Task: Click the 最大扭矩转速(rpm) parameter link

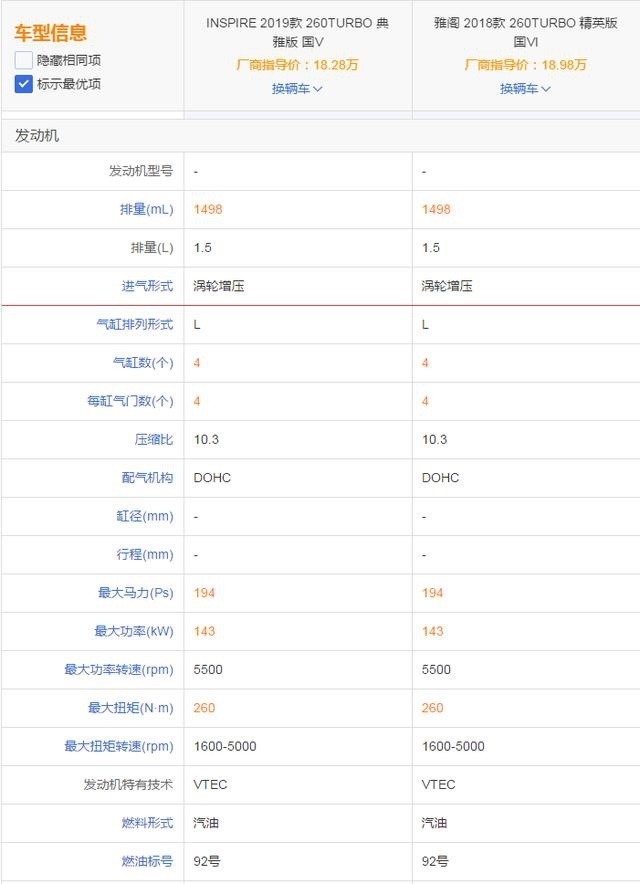Action: (119, 746)
